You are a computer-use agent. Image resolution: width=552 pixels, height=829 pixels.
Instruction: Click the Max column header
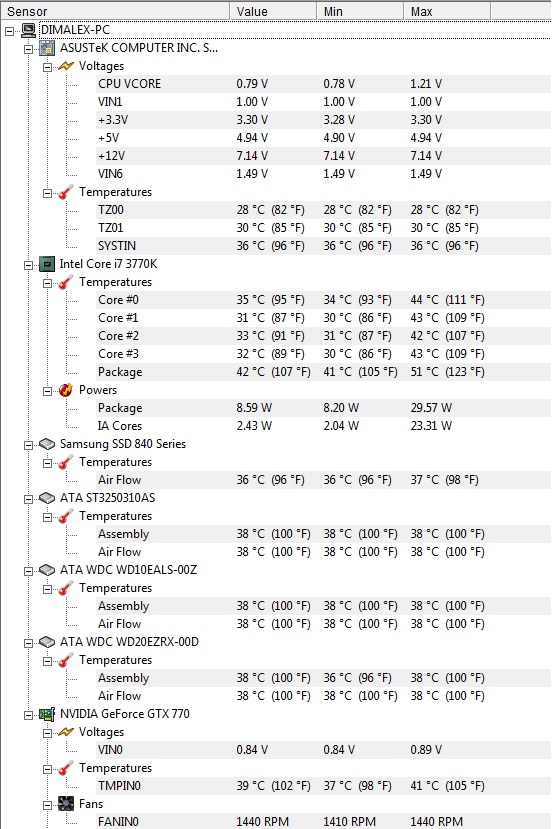[447, 11]
